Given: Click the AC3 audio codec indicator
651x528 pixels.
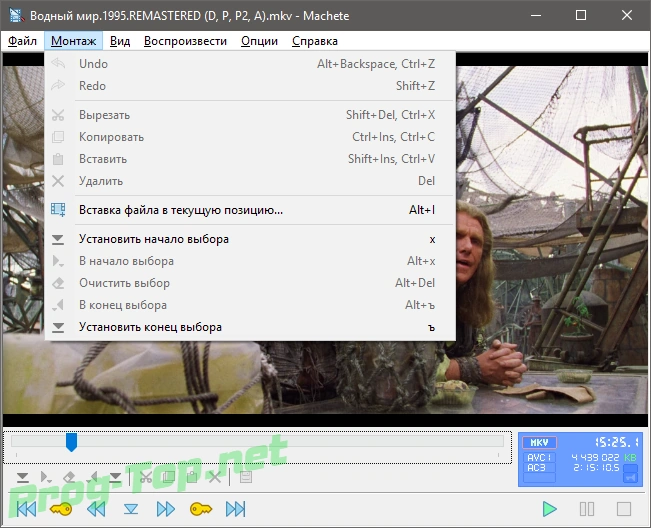Looking at the screenshot, I should point(539,468).
